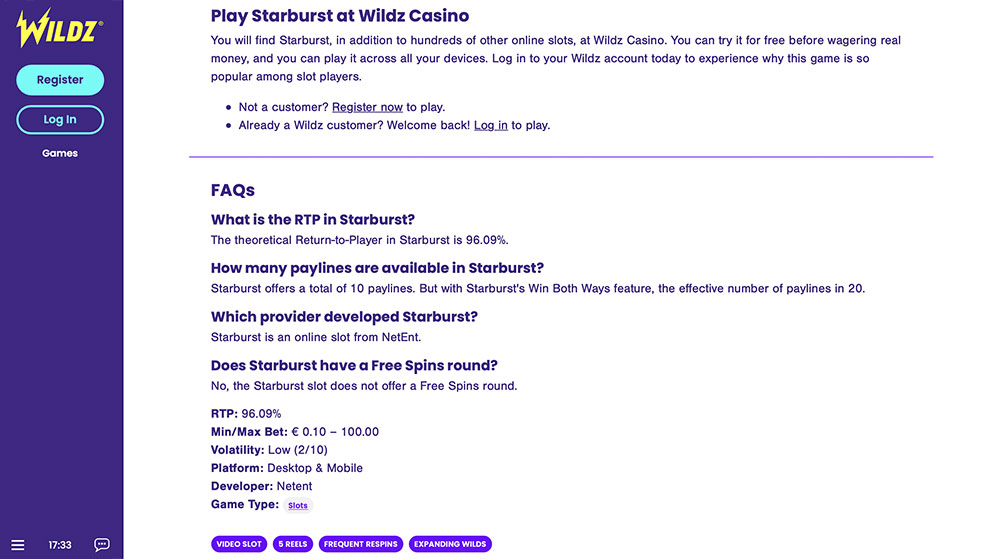Open the Games menu item
The image size is (994, 559).
tap(60, 153)
